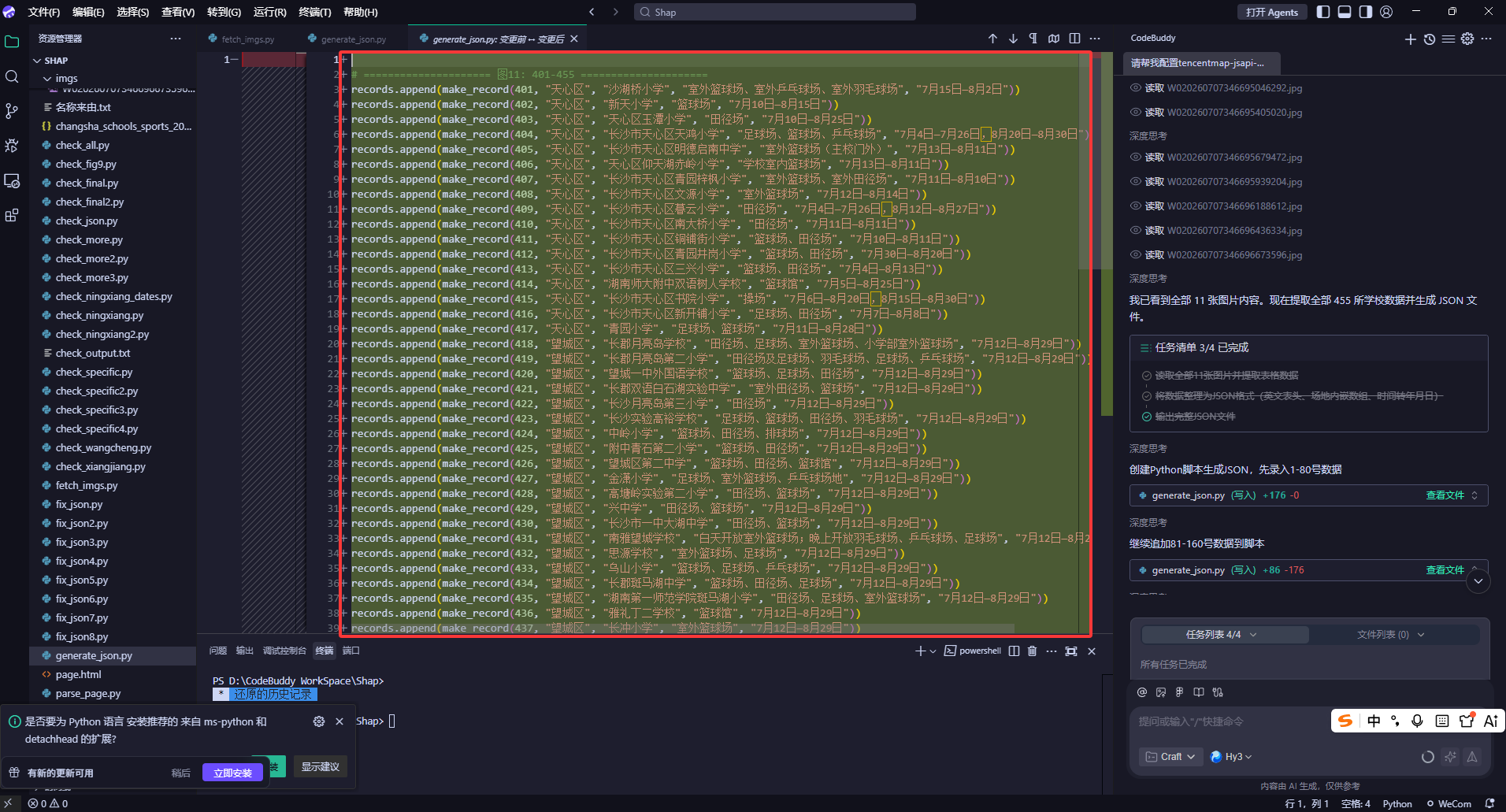Image resolution: width=1506 pixels, height=812 pixels.
Task: Open the Remote Explorer view icon
Action: tap(12, 180)
